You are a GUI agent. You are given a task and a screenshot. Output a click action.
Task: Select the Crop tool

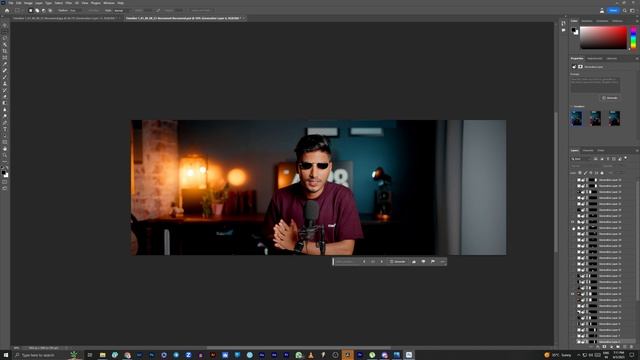coord(5,51)
